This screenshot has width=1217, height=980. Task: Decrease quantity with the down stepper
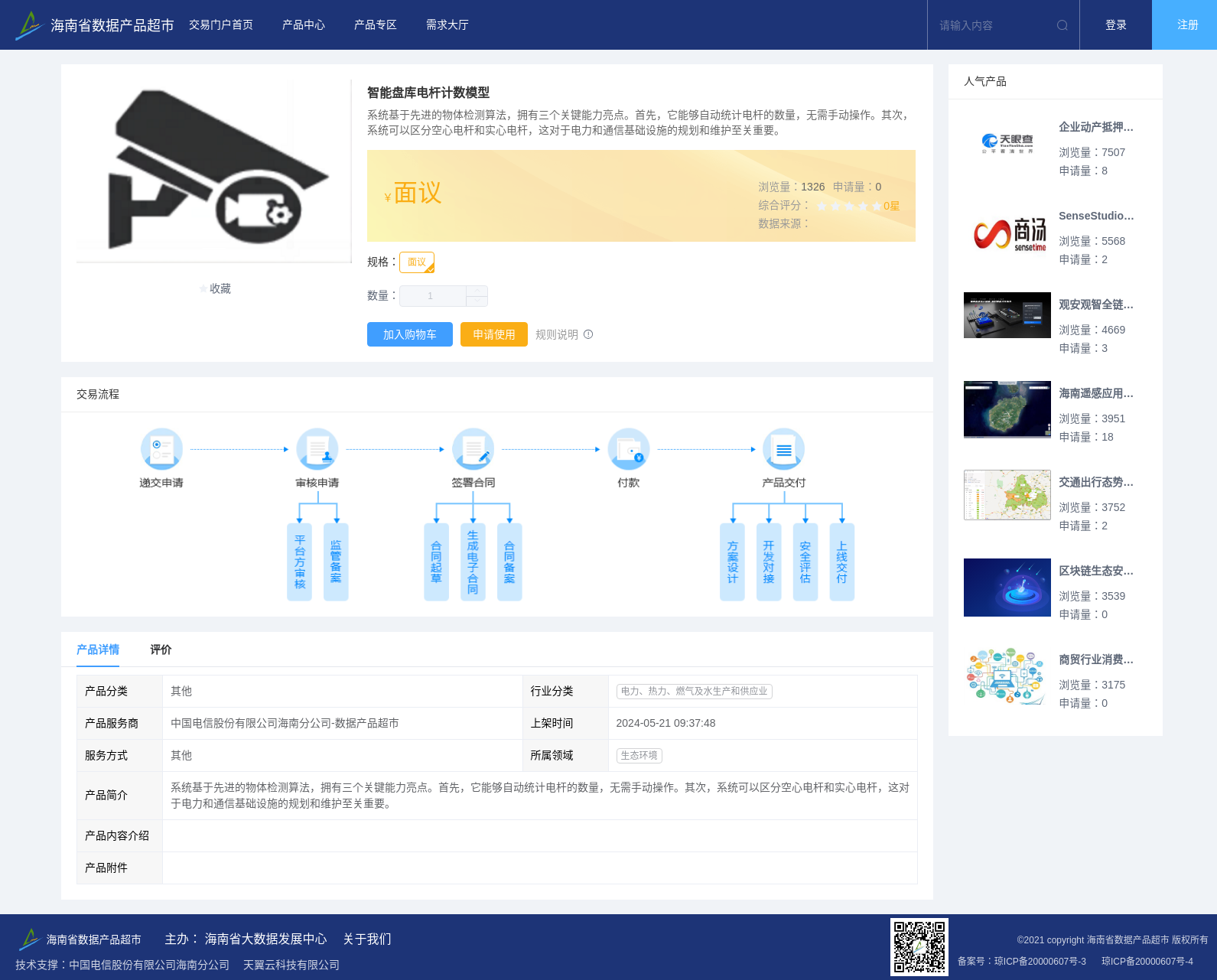click(x=477, y=301)
